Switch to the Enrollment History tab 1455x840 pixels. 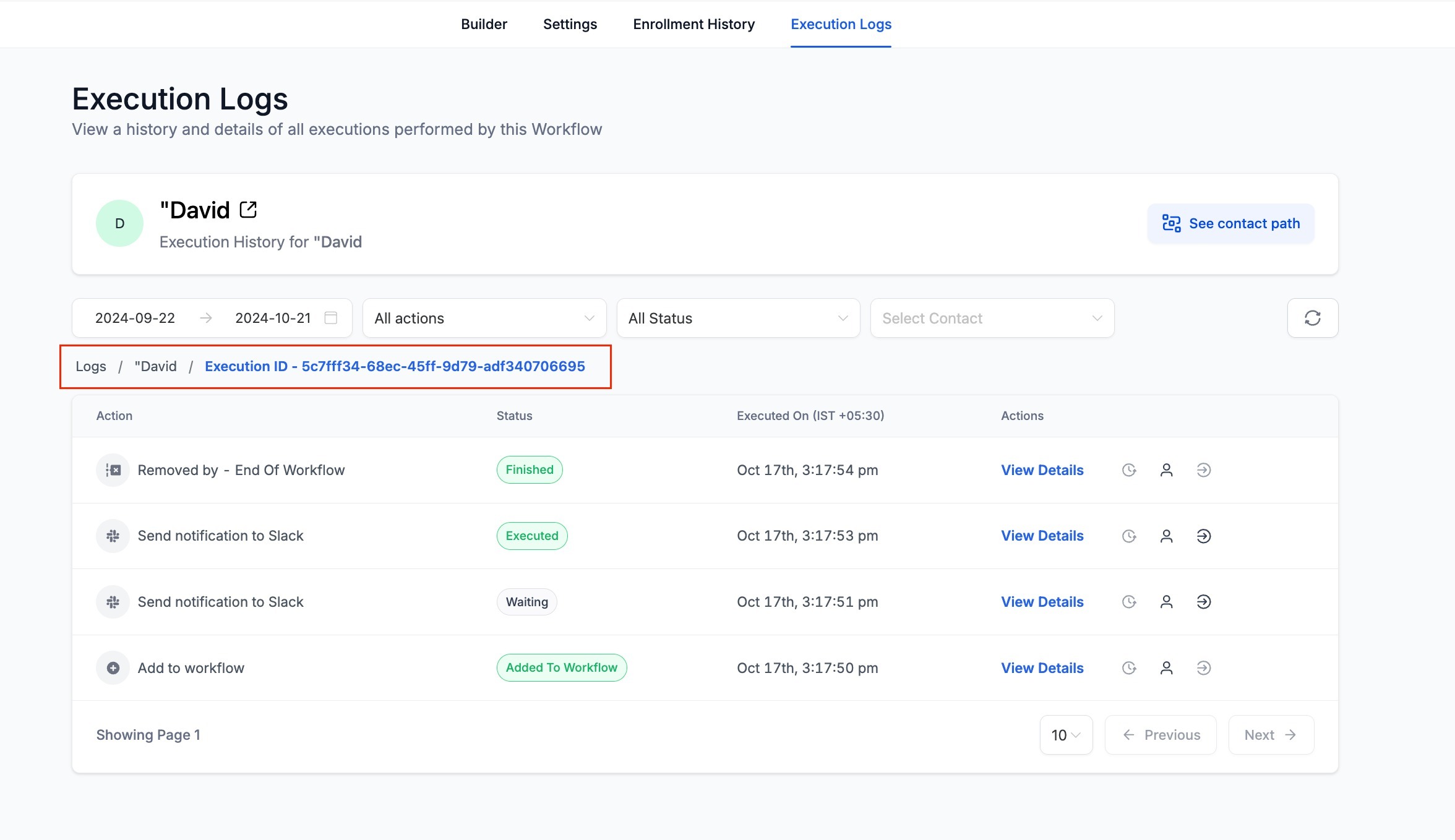693,24
